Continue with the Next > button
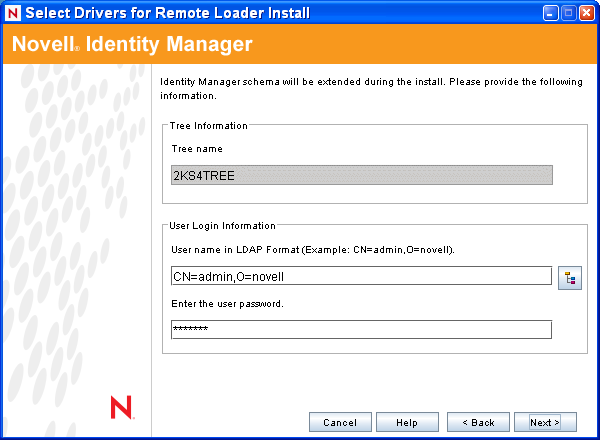 (x=545, y=422)
